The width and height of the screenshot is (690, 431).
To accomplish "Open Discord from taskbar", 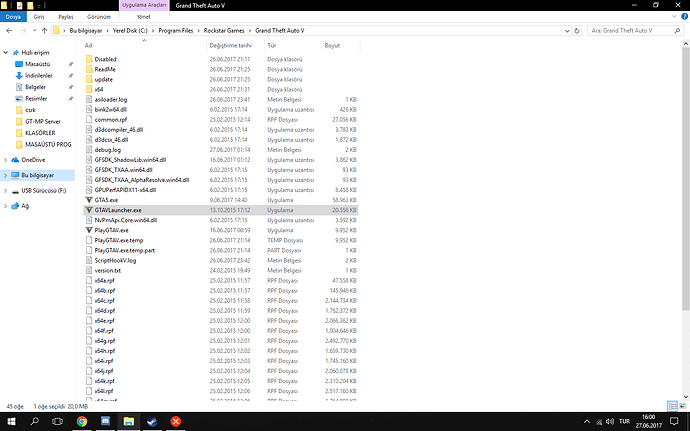I will point(105,421).
